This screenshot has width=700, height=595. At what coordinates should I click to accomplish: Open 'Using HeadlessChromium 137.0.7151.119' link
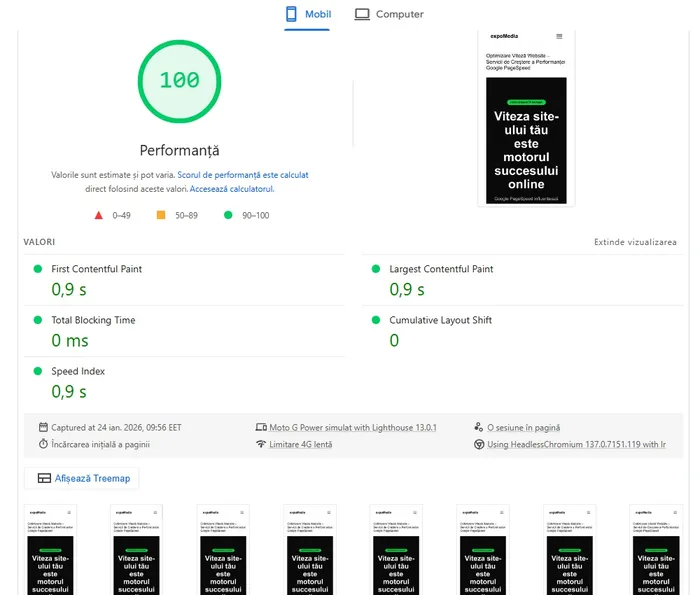[x=576, y=445]
